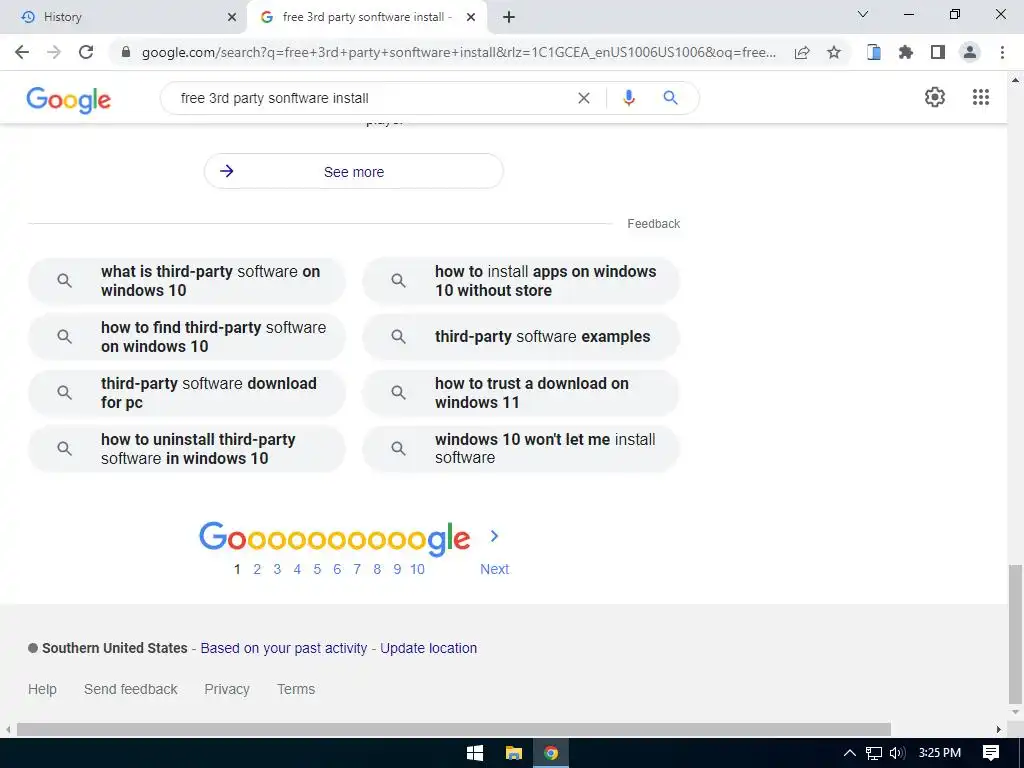Click the horizontal scrollbar thumb
The height and width of the screenshot is (768, 1024).
pos(454,729)
